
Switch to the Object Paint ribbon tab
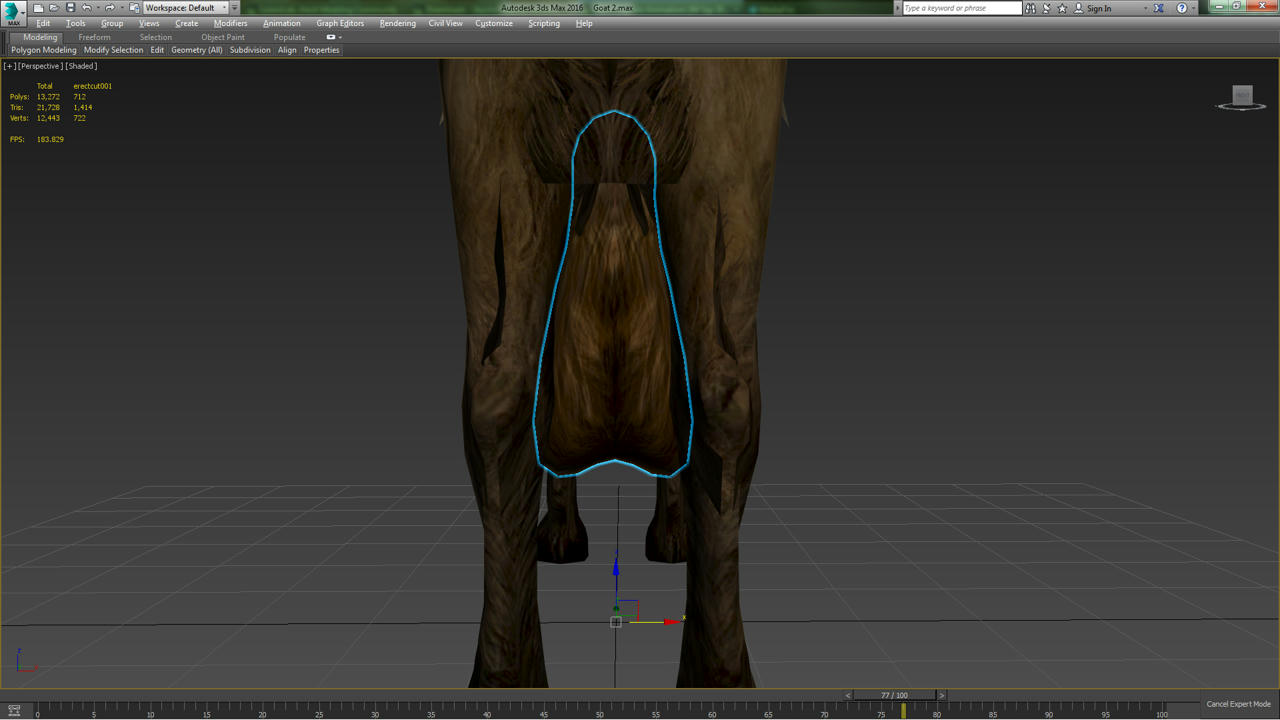[x=222, y=37]
